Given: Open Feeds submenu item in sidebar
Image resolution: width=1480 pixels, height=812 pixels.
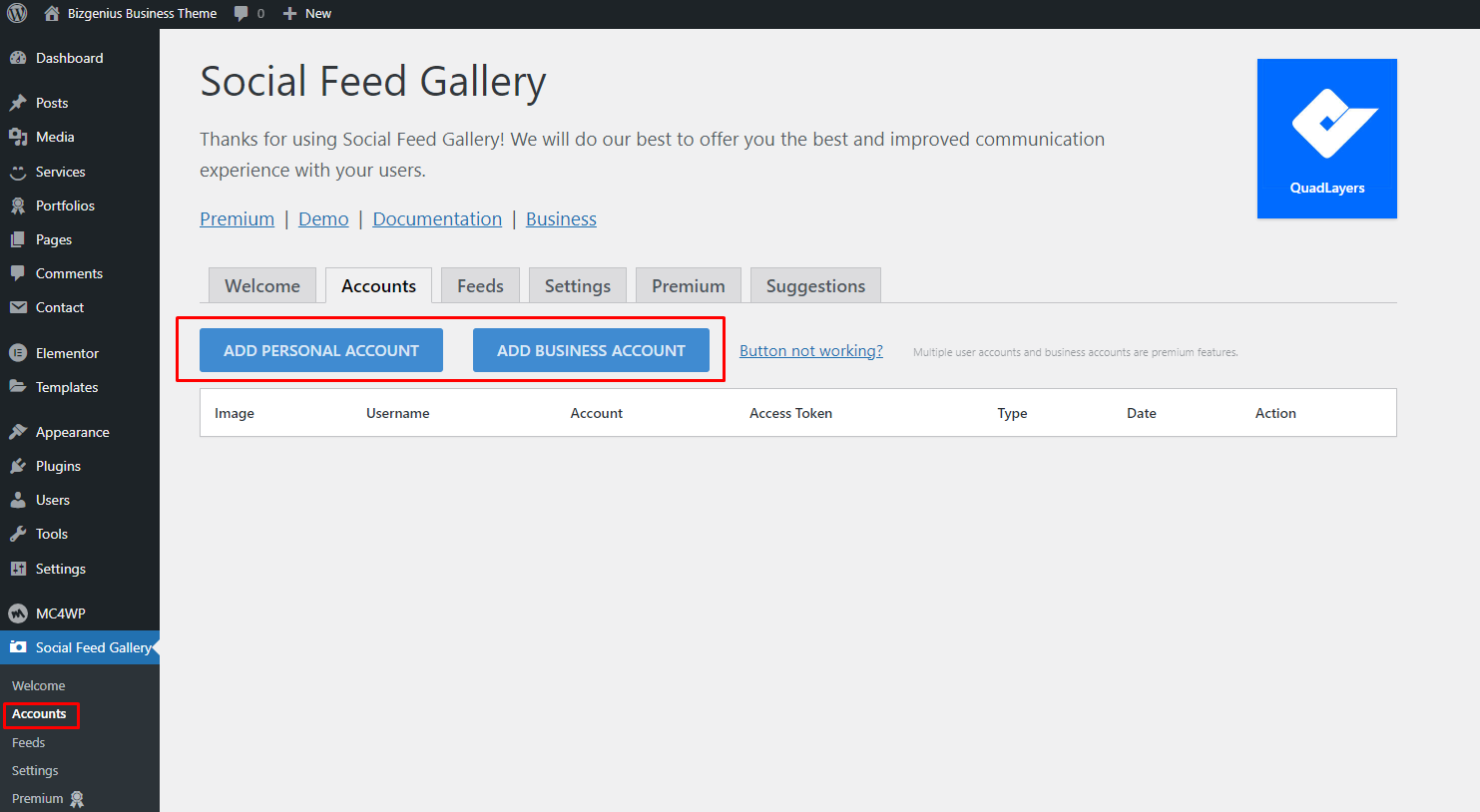Looking at the screenshot, I should [29, 742].
